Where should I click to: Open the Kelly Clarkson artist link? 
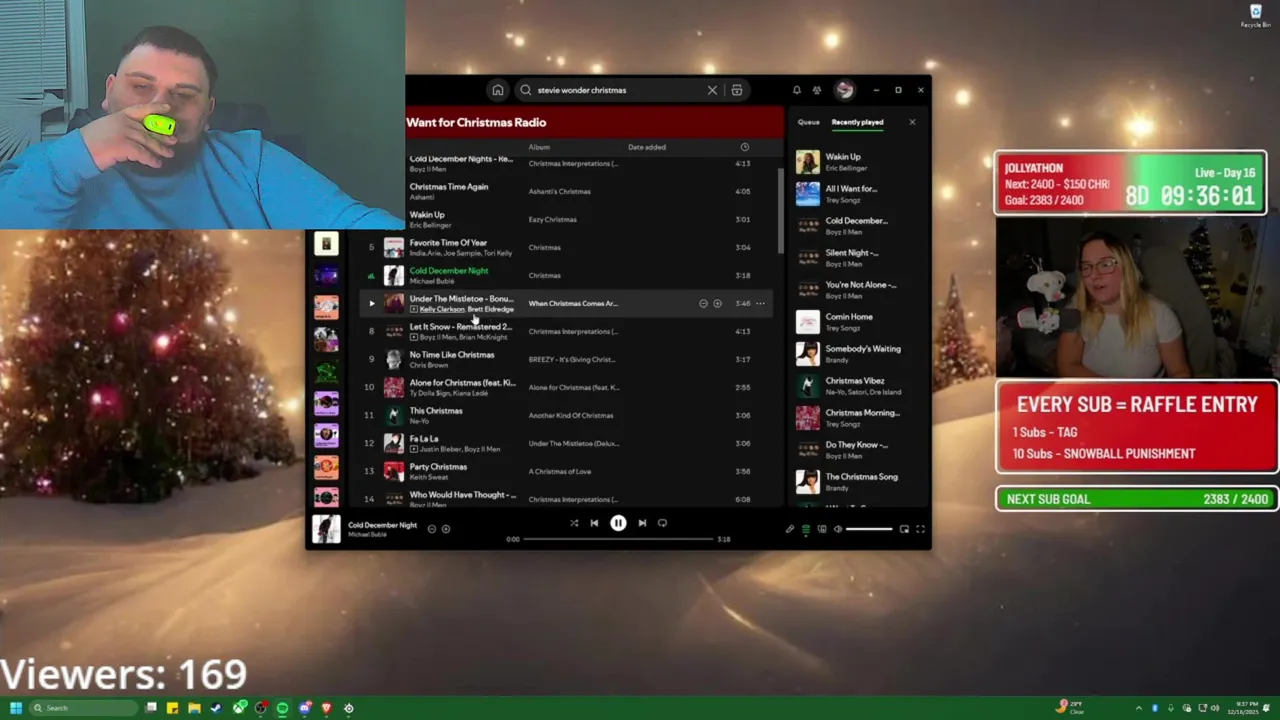click(x=442, y=309)
